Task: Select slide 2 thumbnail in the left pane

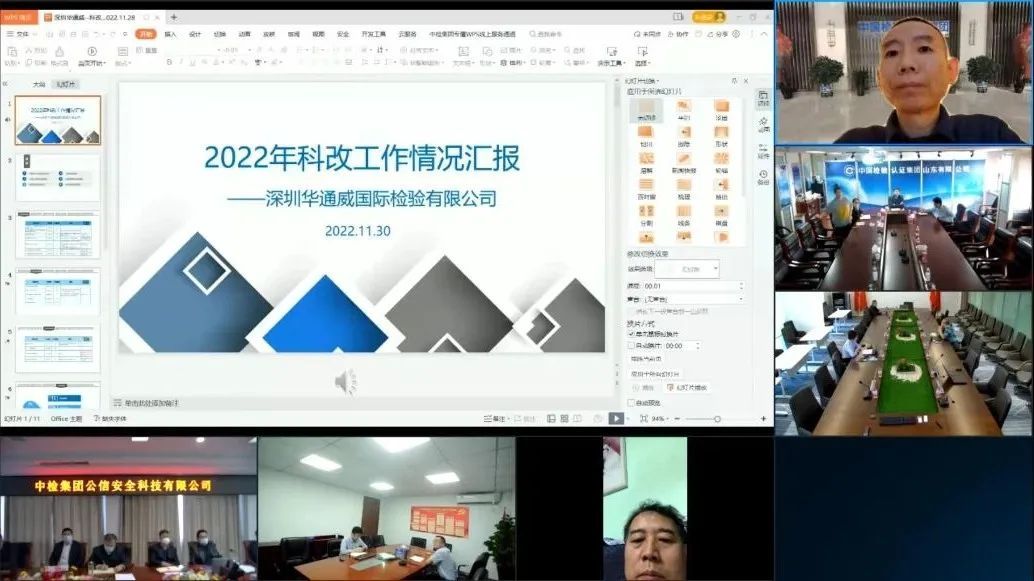Action: 58,177
